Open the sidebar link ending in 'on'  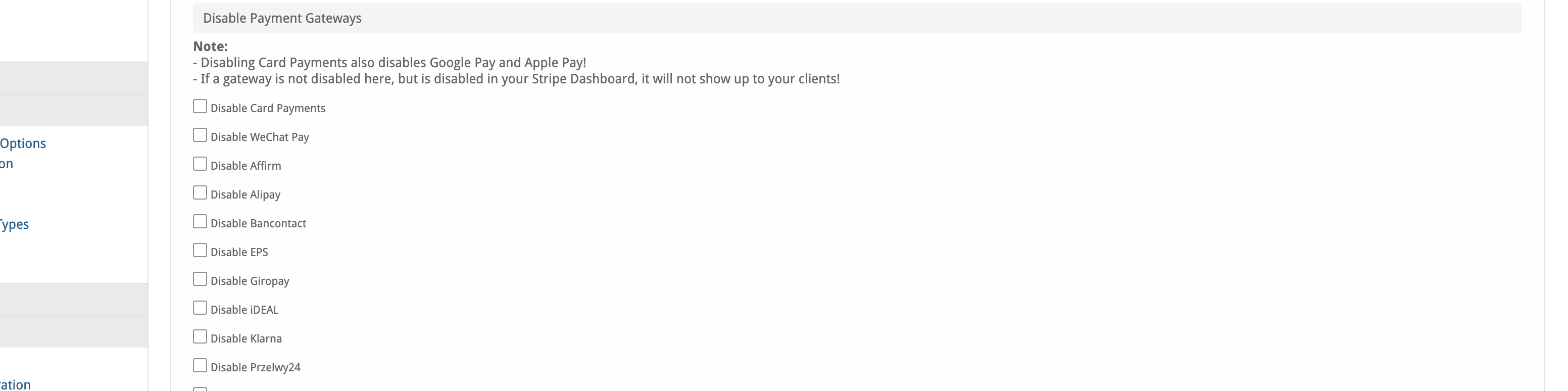[7, 164]
